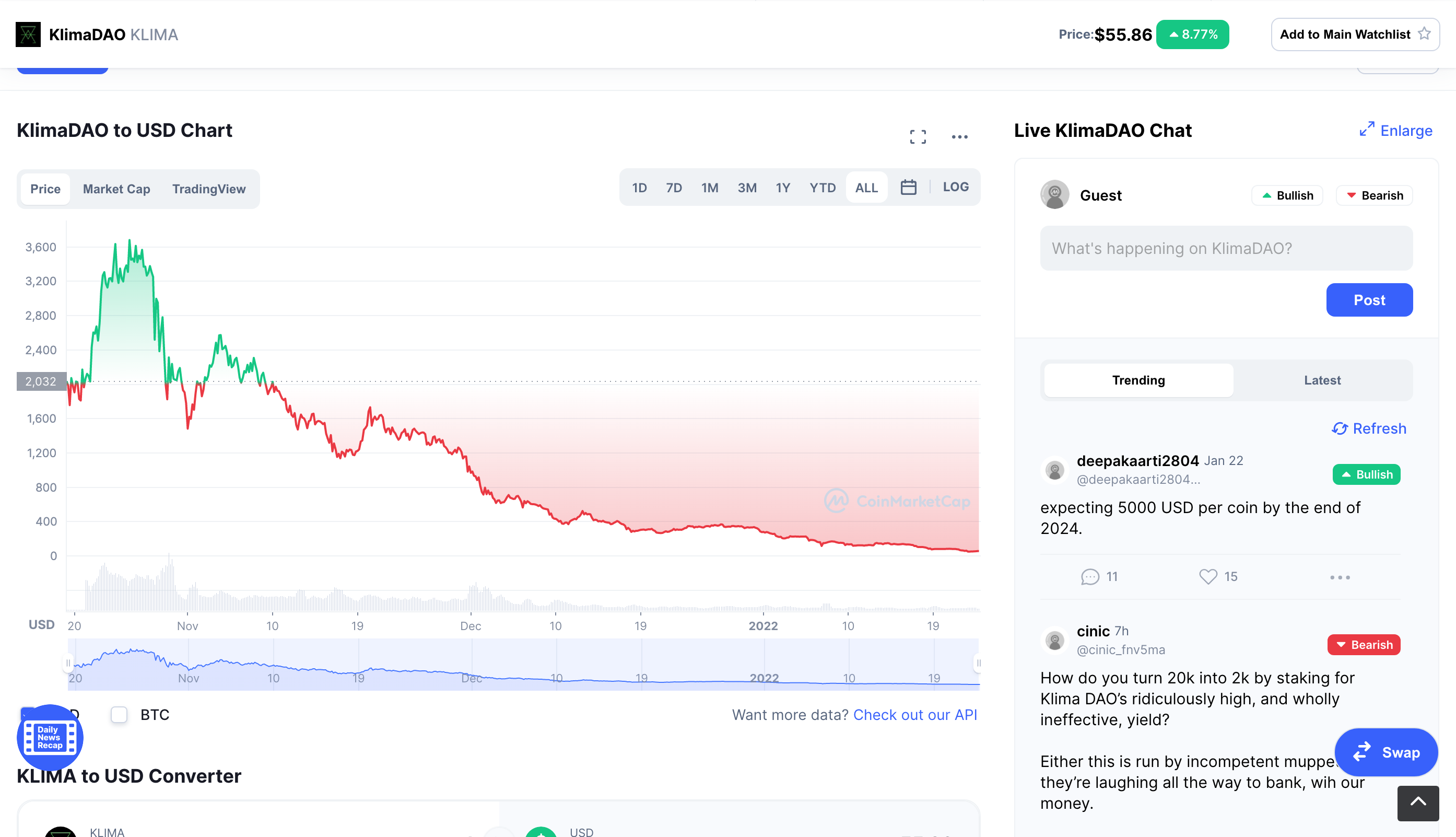Select the 1D time range

coord(640,188)
